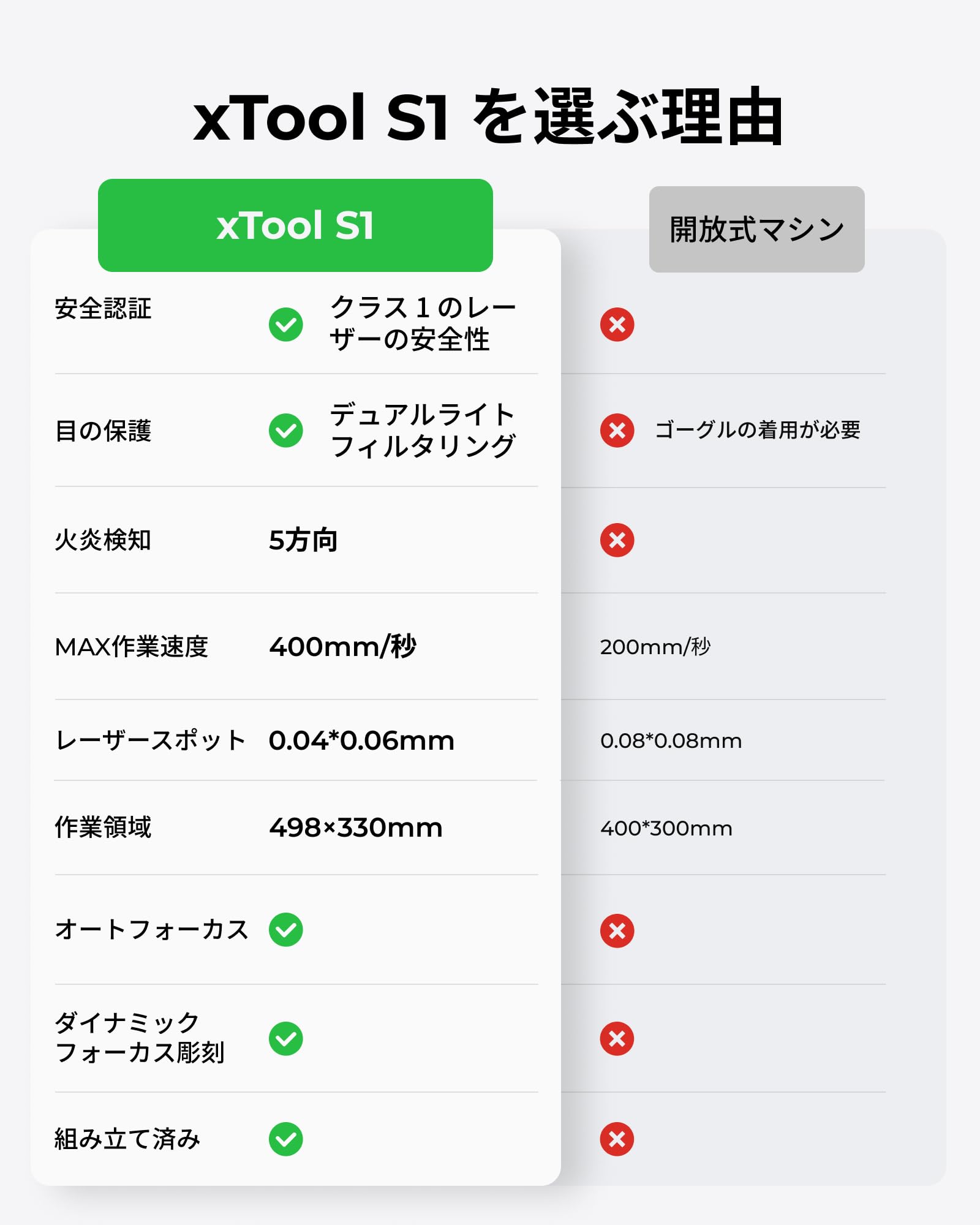
Task: Select the green xTool S1 header
Action: coord(295,225)
